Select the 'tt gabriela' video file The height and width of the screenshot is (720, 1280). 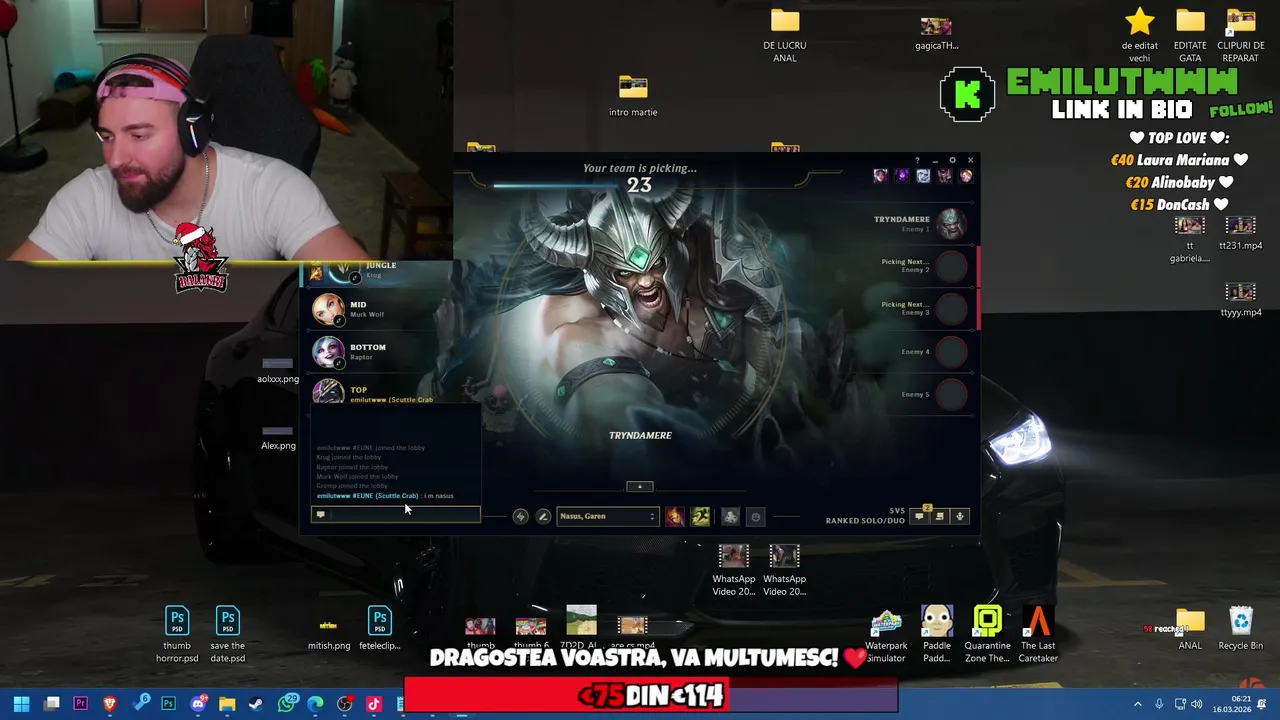click(1190, 240)
